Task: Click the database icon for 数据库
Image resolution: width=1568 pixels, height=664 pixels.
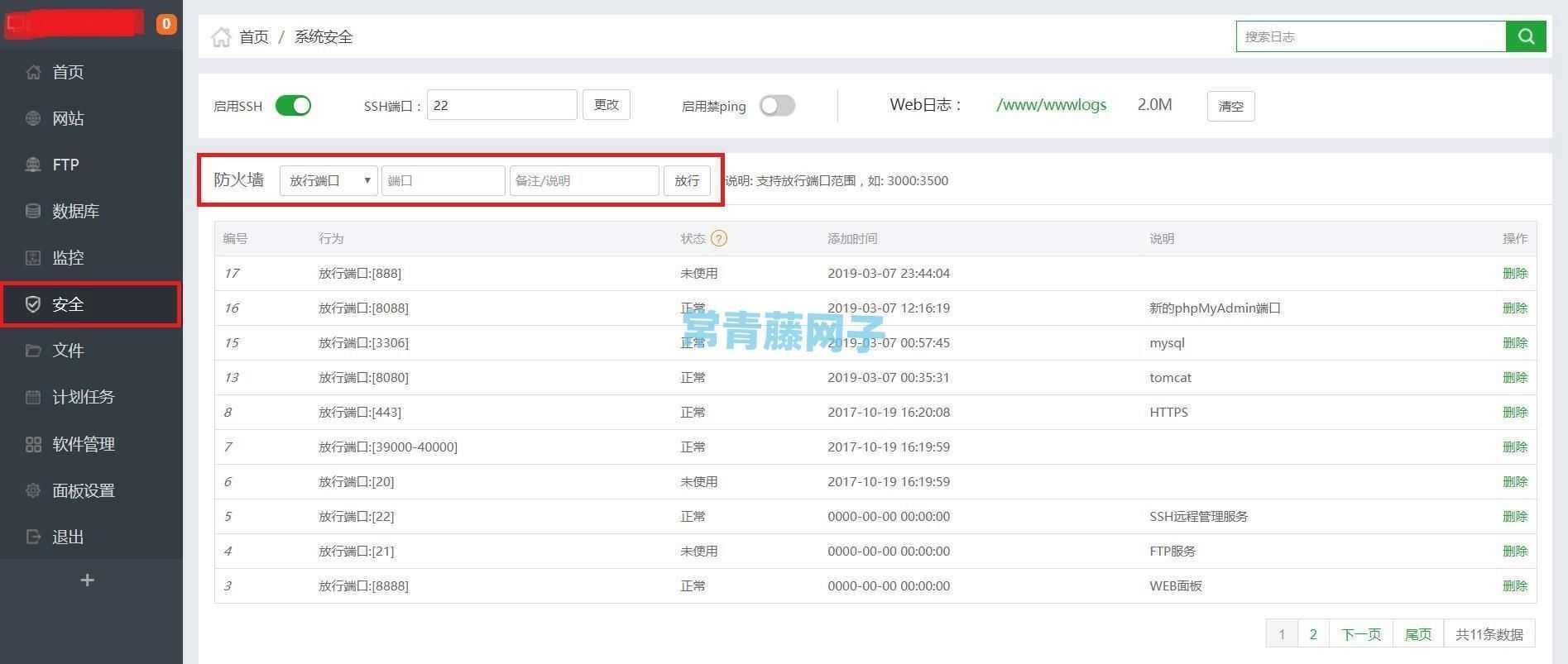Action: [x=33, y=211]
